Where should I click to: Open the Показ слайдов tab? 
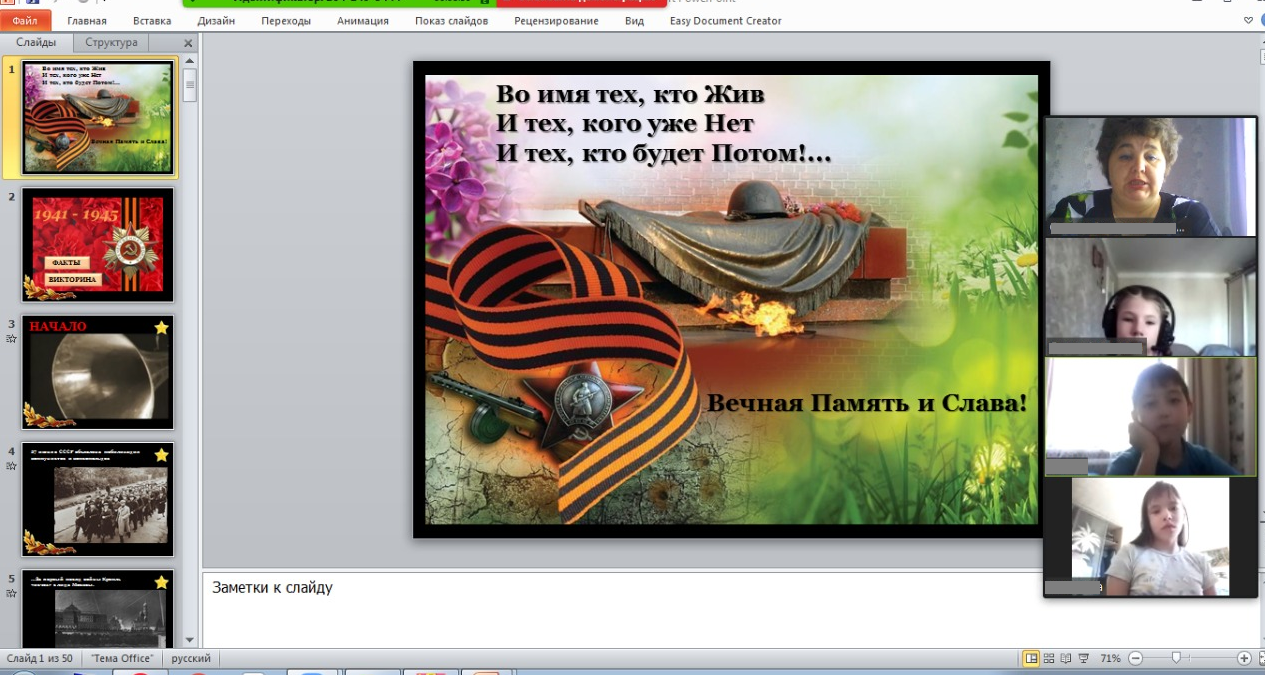(451, 21)
